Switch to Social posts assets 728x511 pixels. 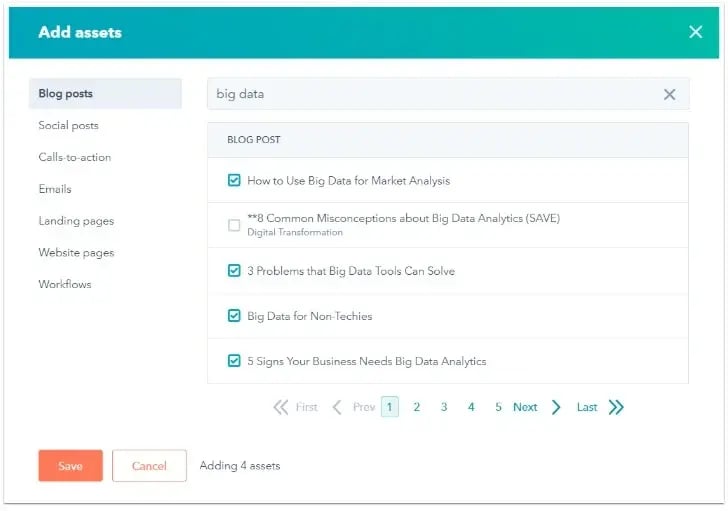(x=68, y=125)
